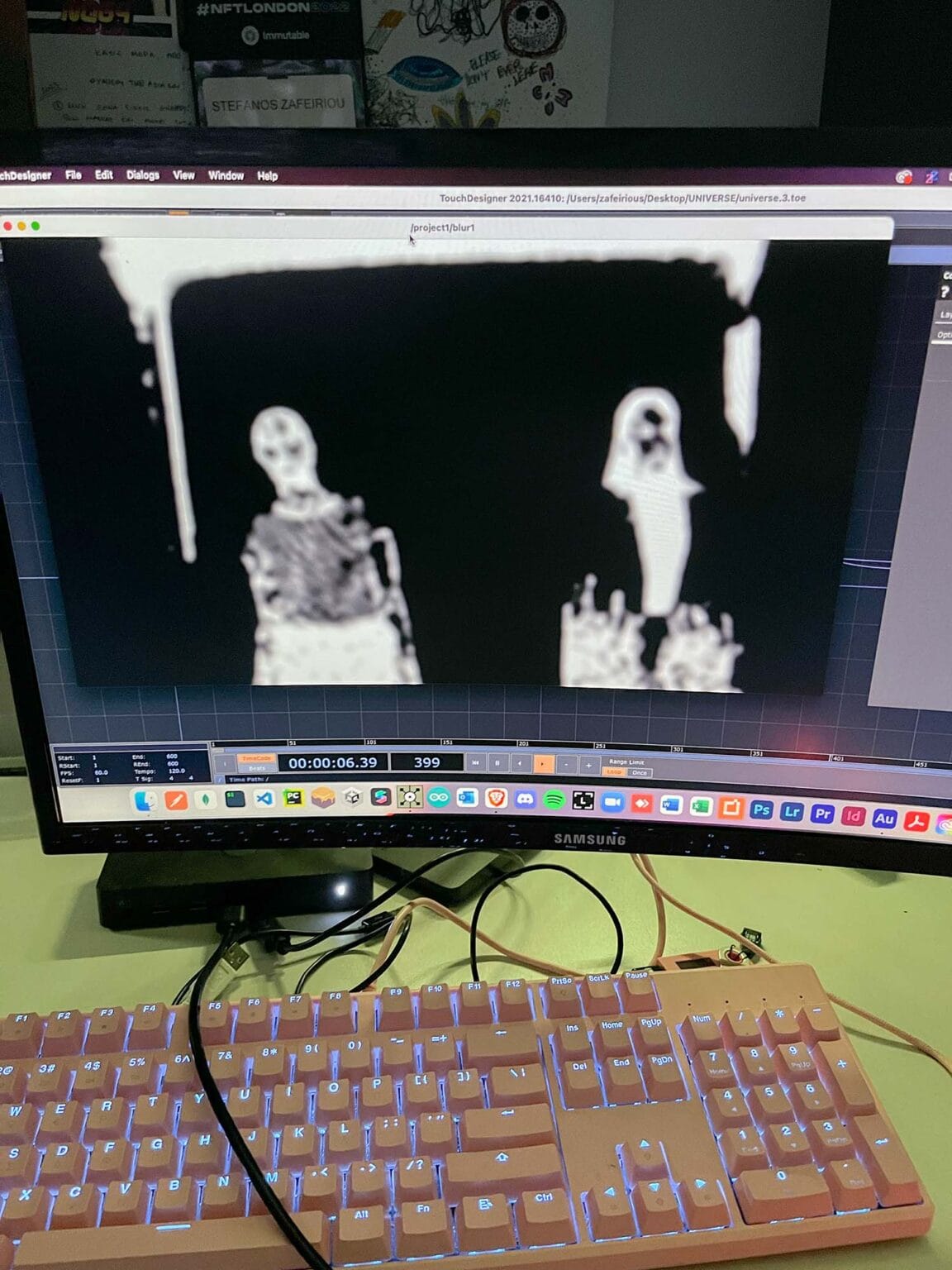Switch the timeline display to Beats

click(258, 770)
